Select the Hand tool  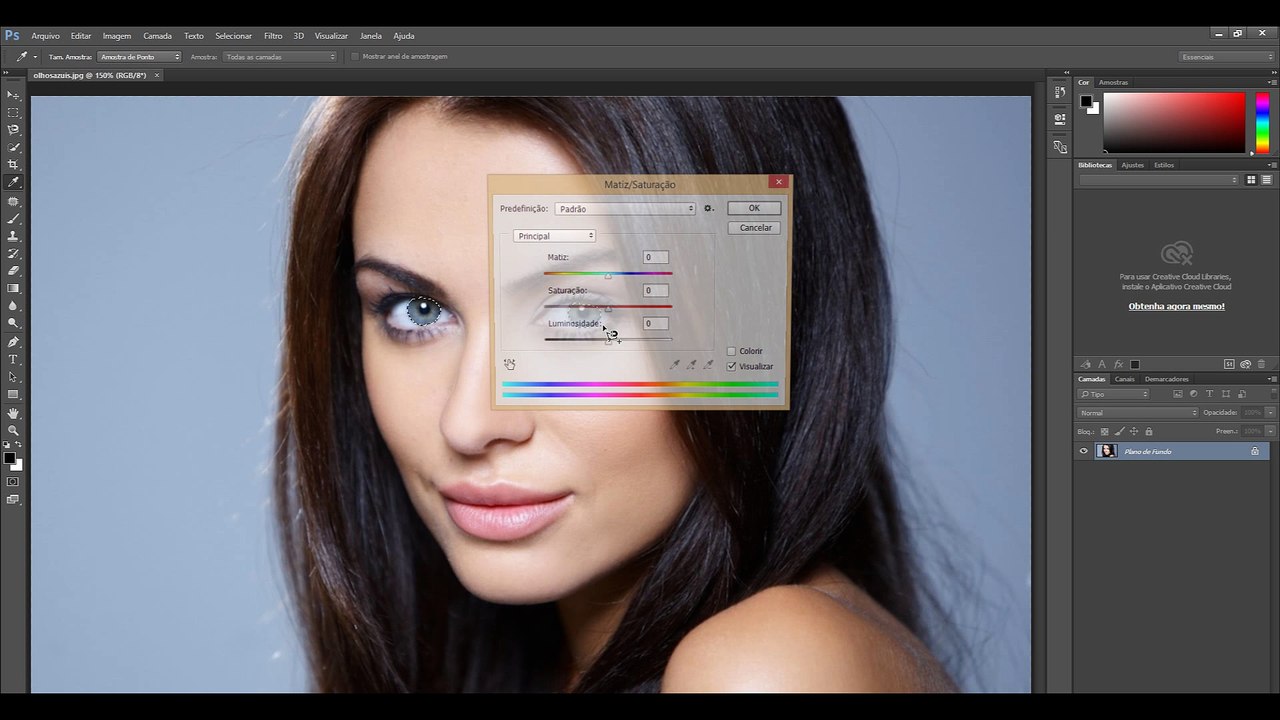(13, 413)
